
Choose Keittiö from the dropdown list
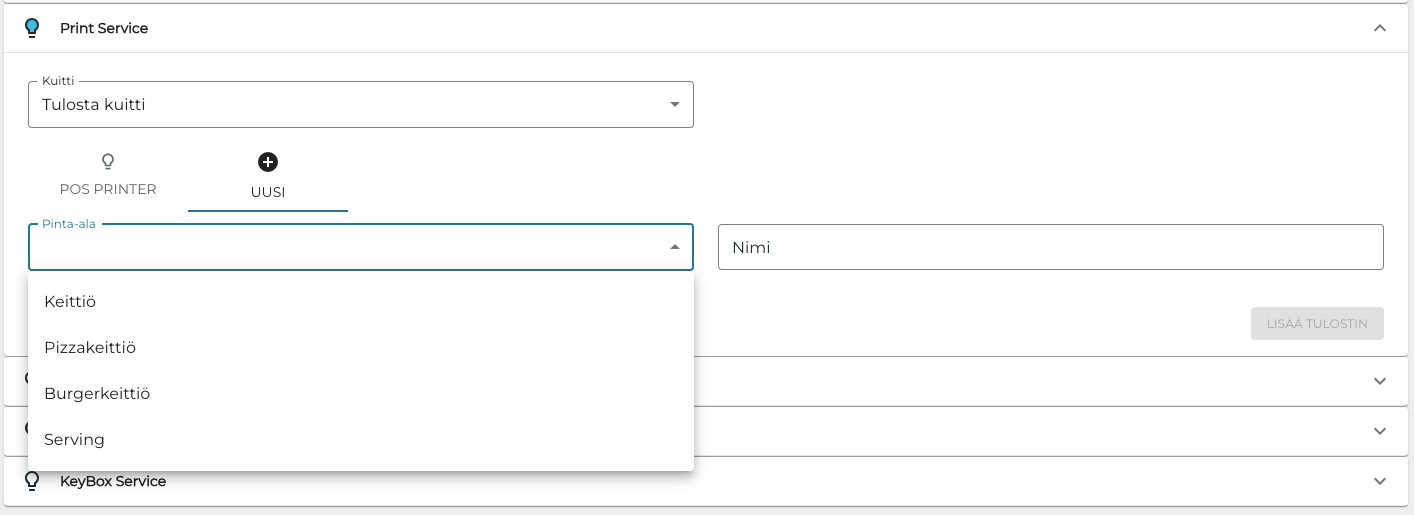click(x=70, y=301)
